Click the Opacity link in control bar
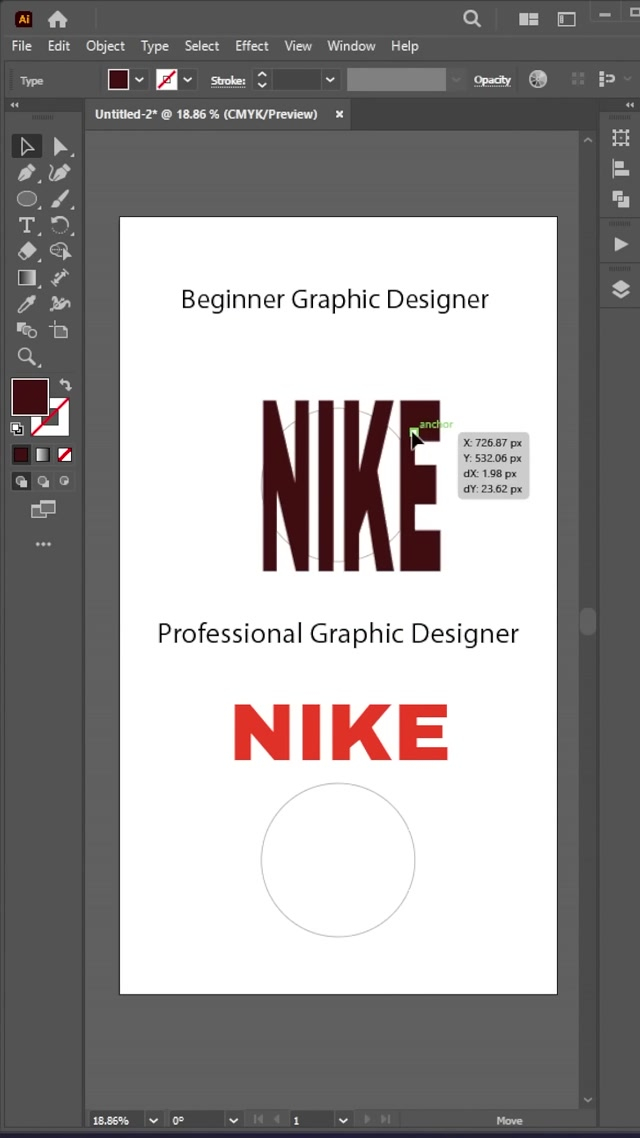Screen dimensions: 640x1138 [492, 80]
